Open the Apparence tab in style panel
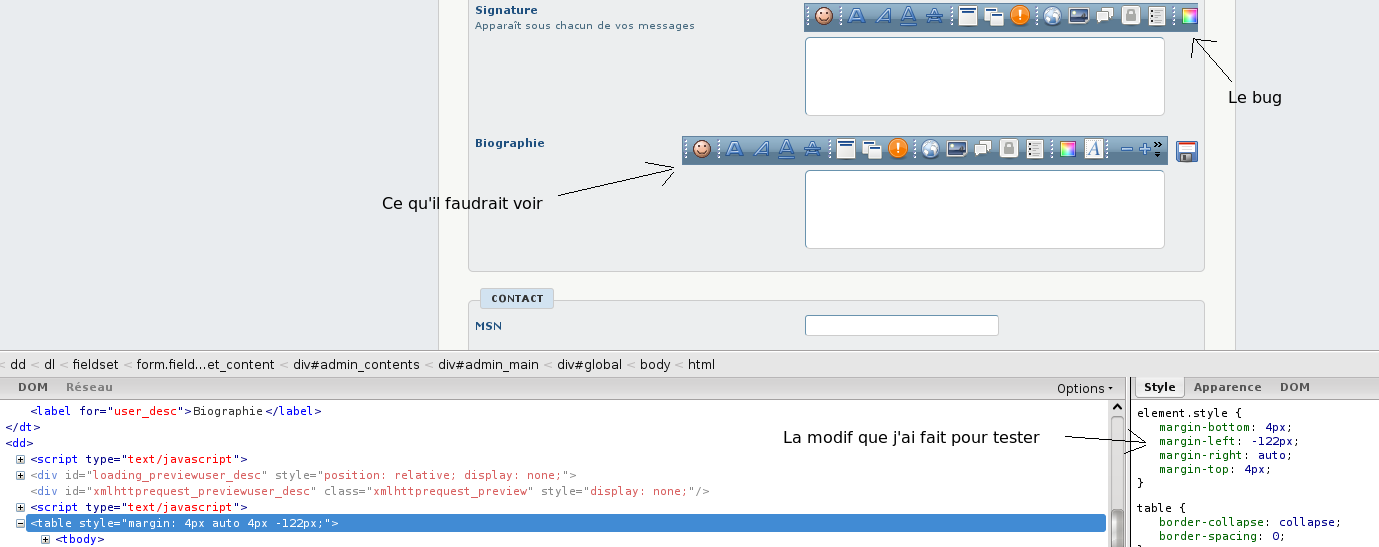1379x547 pixels. click(1227, 387)
